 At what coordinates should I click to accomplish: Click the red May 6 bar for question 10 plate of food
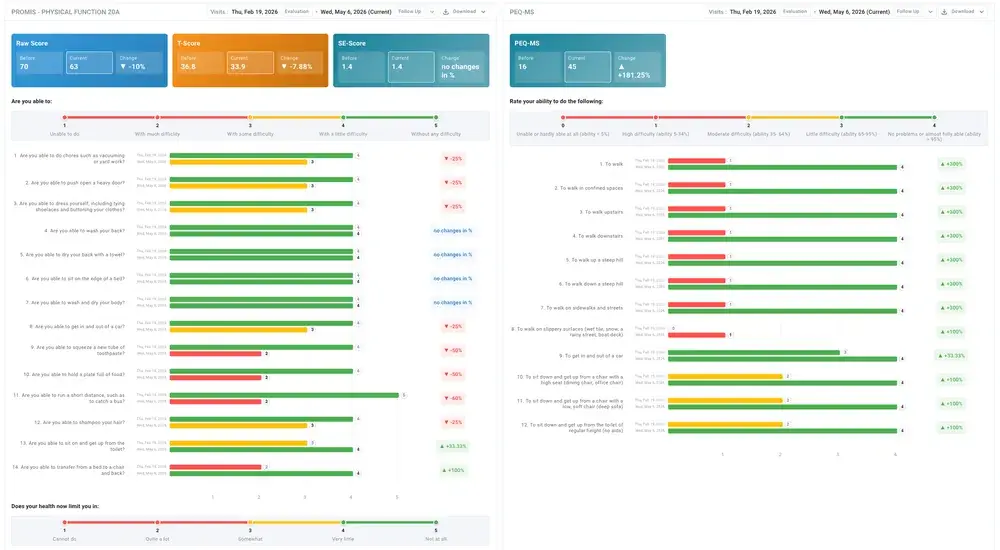[x=216, y=378]
